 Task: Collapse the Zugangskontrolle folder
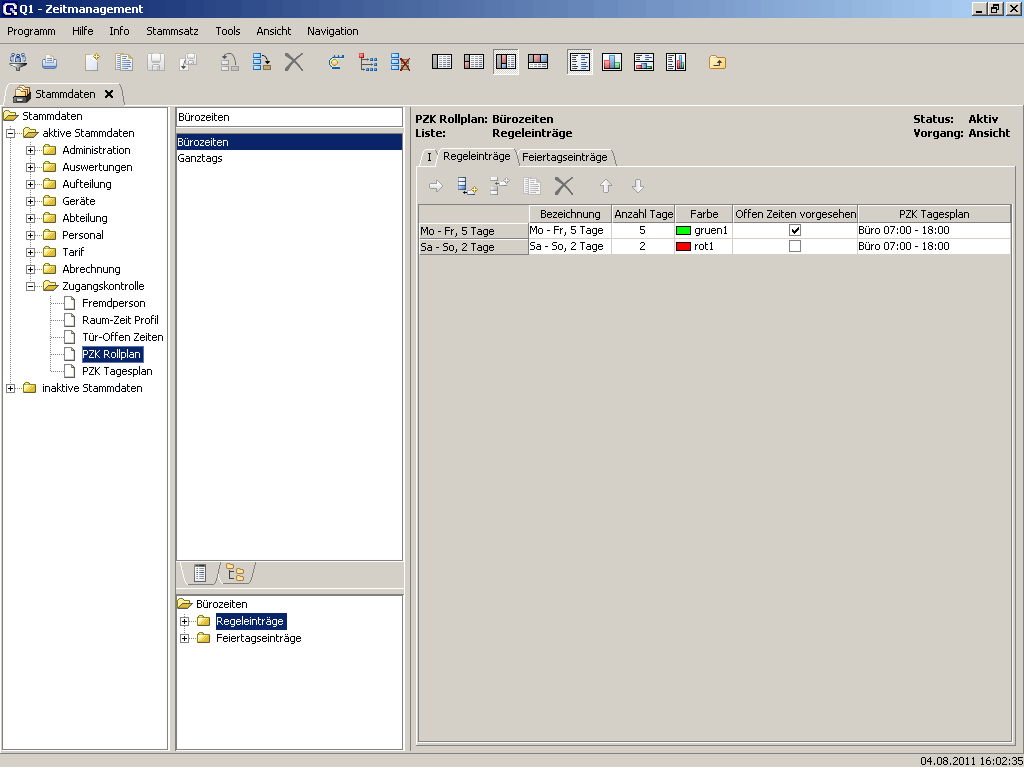click(x=31, y=286)
